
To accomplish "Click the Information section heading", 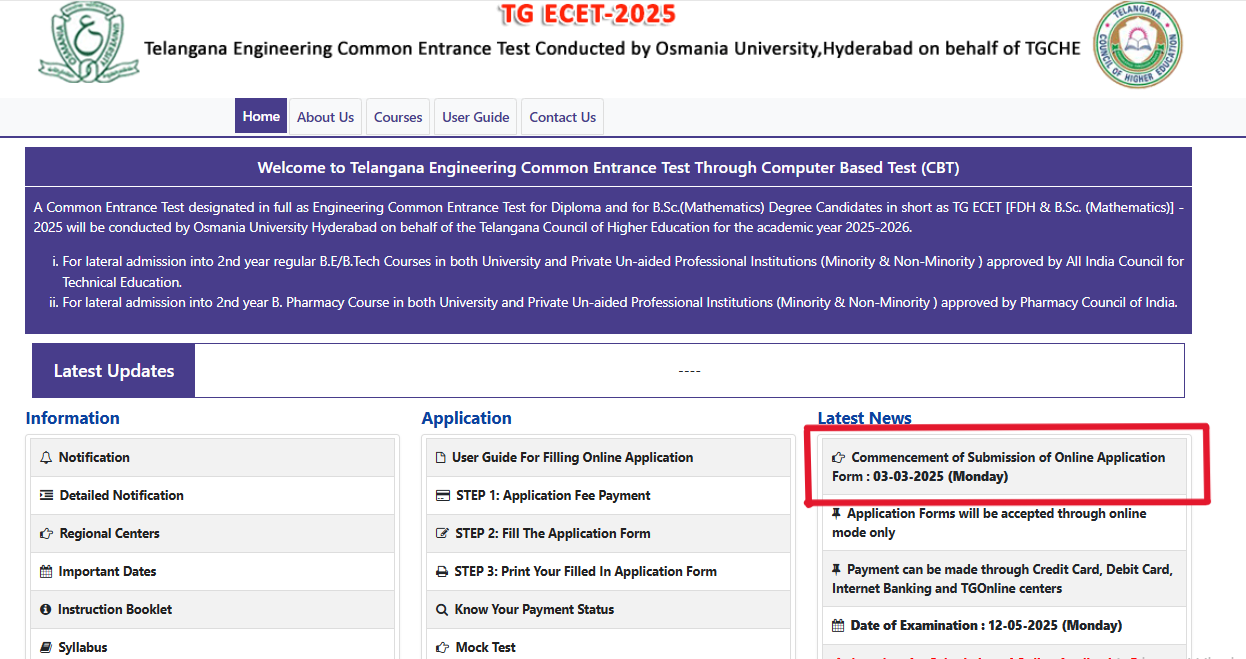I will [73, 418].
